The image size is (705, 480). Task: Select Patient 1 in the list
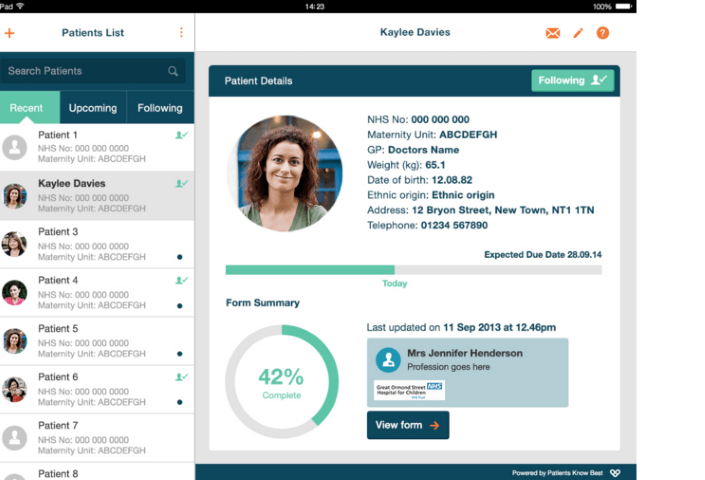[97, 147]
